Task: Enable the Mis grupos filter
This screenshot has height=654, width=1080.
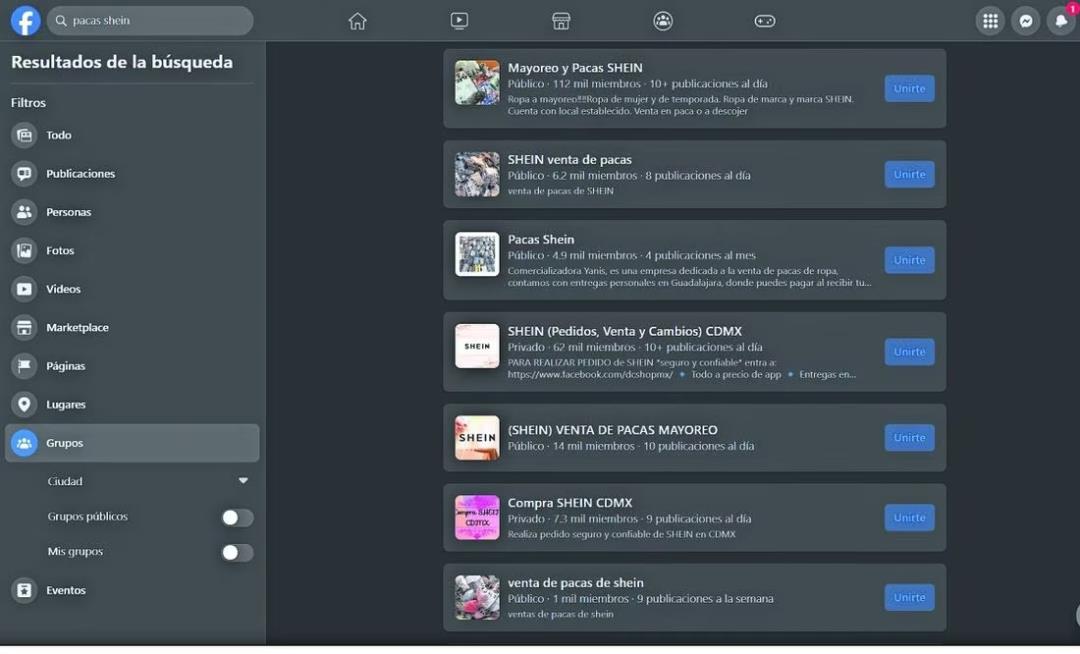Action: pos(237,551)
